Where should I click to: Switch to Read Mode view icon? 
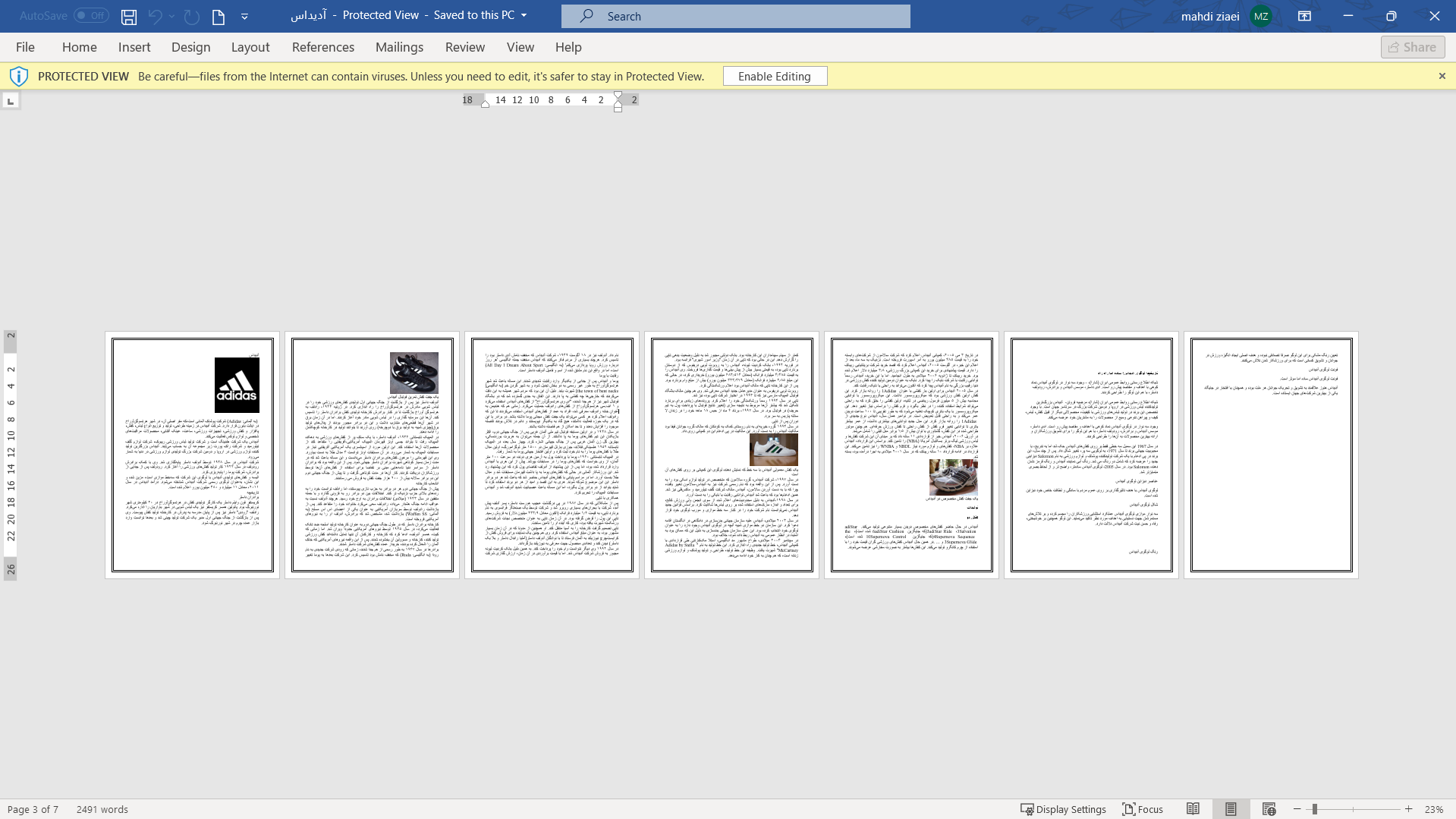[1193, 809]
